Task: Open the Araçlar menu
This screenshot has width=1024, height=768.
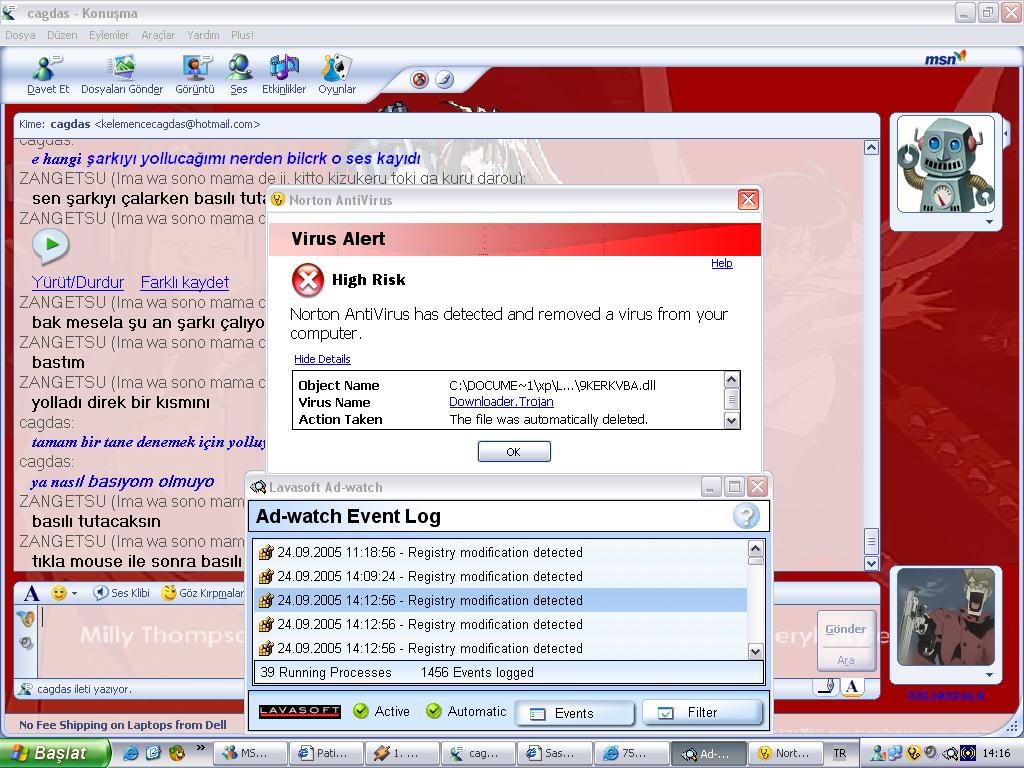Action: click(x=158, y=35)
